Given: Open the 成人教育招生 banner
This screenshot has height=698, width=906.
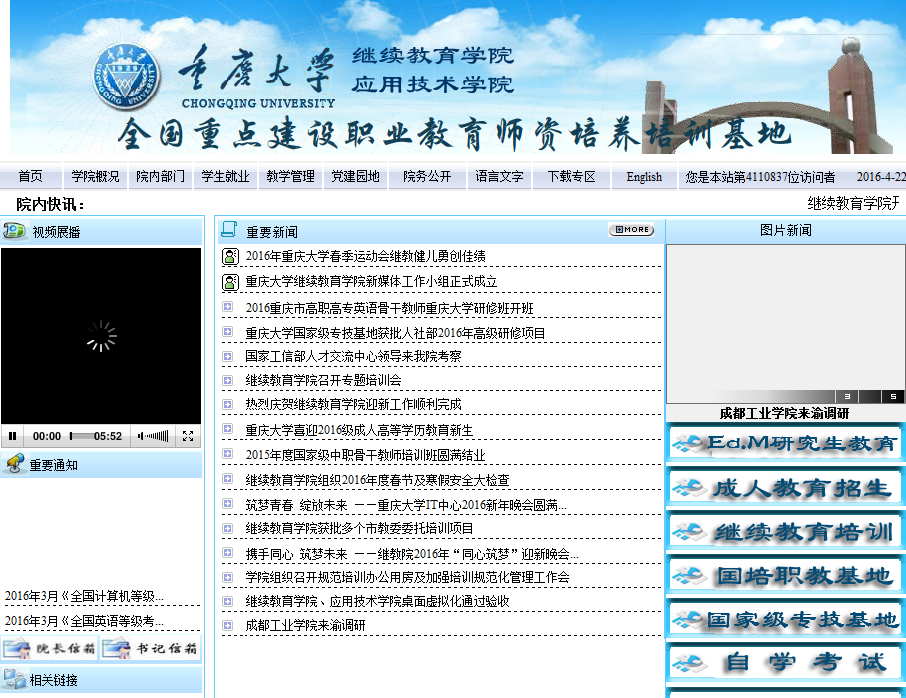Looking at the screenshot, I should click(786, 488).
